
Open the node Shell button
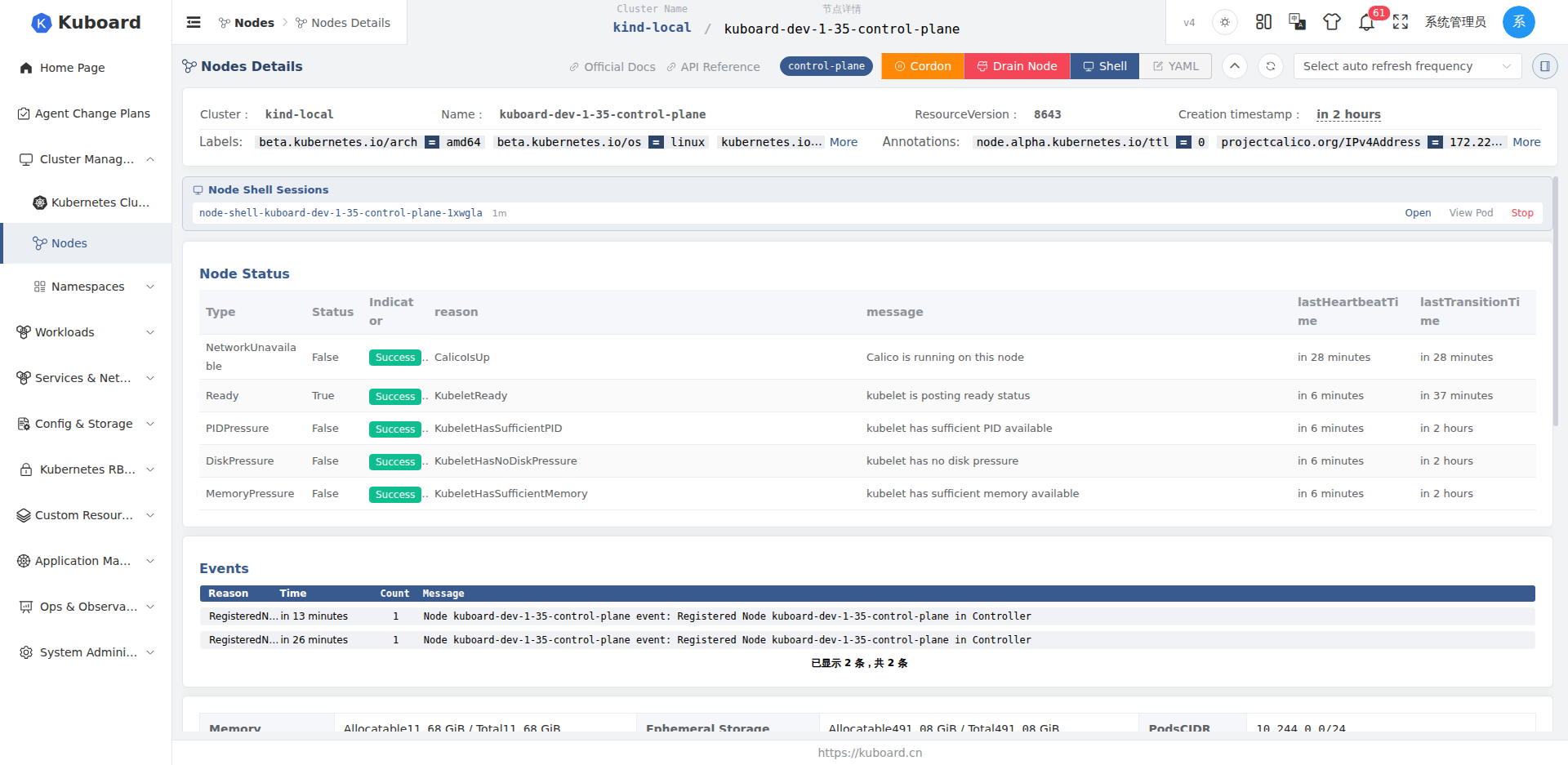pyautogui.click(x=1105, y=66)
